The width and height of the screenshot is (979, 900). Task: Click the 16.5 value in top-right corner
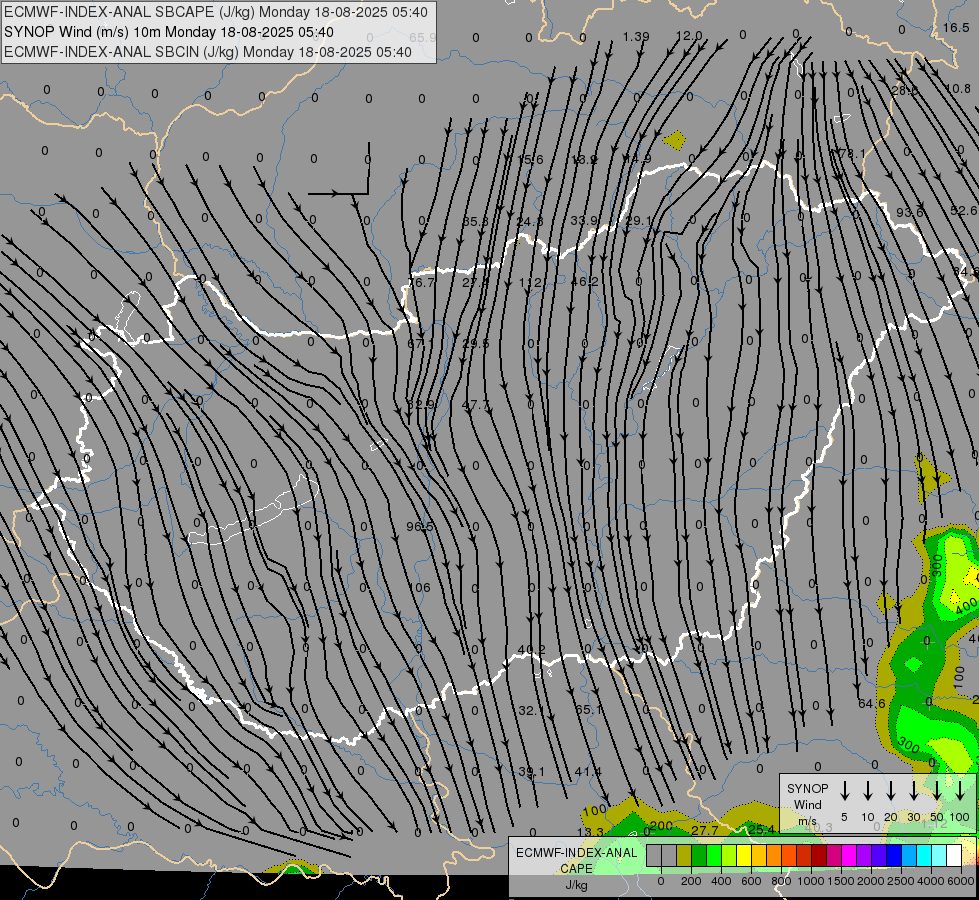click(956, 27)
